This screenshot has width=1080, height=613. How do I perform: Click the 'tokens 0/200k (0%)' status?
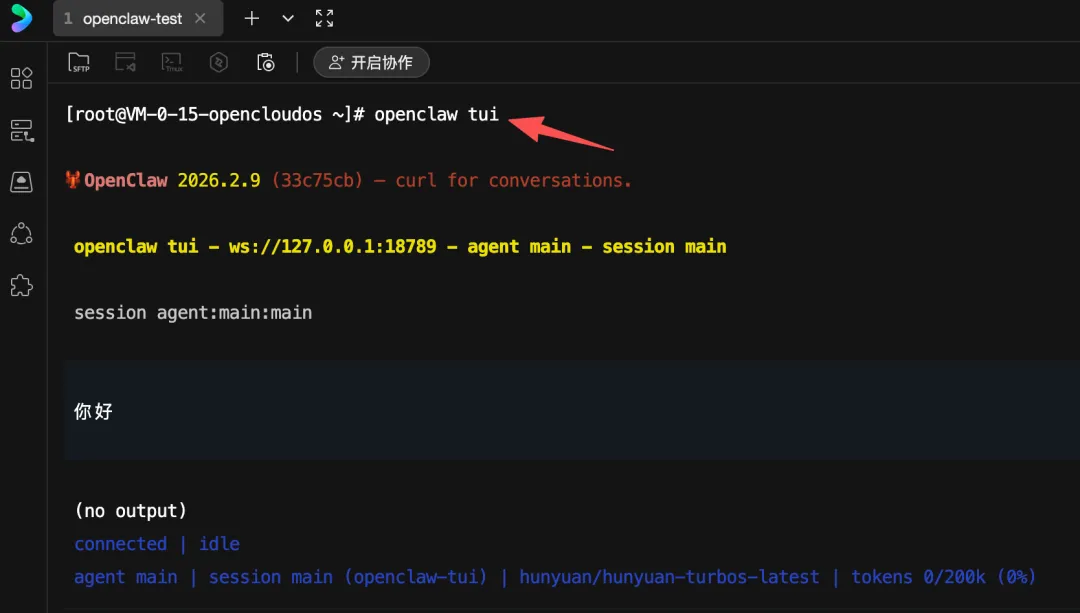click(x=944, y=577)
